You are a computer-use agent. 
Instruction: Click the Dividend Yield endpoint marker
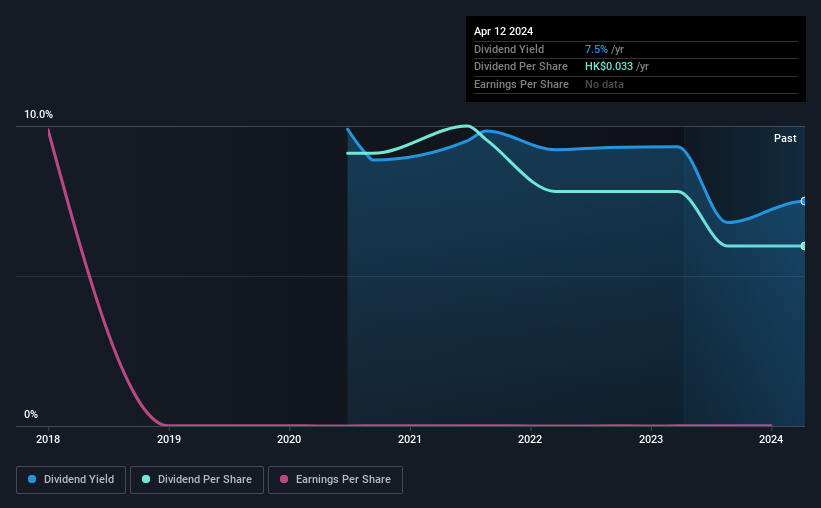coord(803,201)
